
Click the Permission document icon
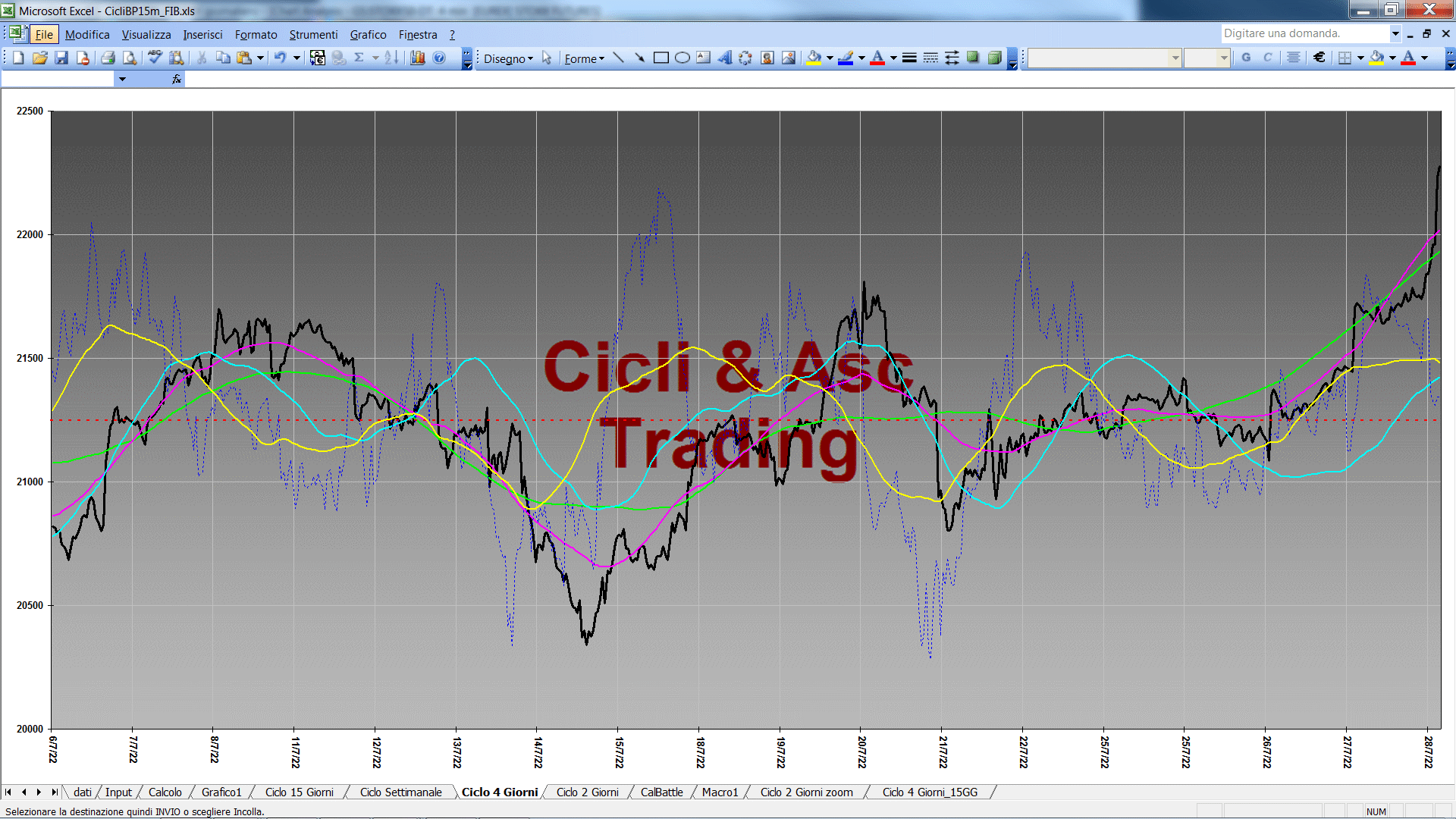83,58
